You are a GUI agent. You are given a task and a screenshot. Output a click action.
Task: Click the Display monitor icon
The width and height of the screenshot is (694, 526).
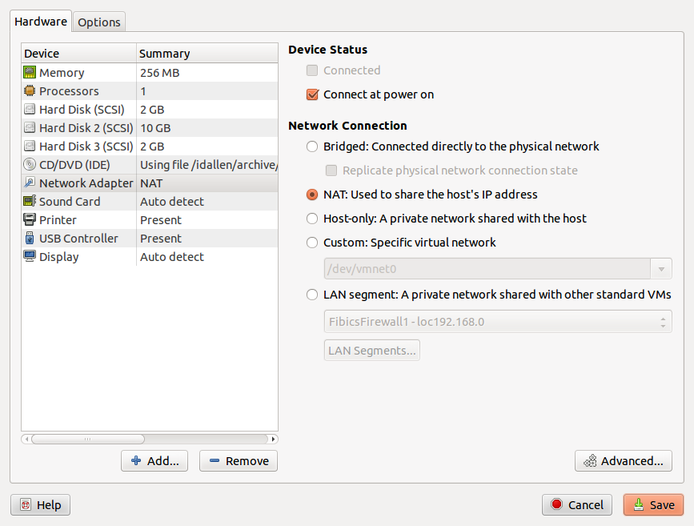tap(30, 256)
